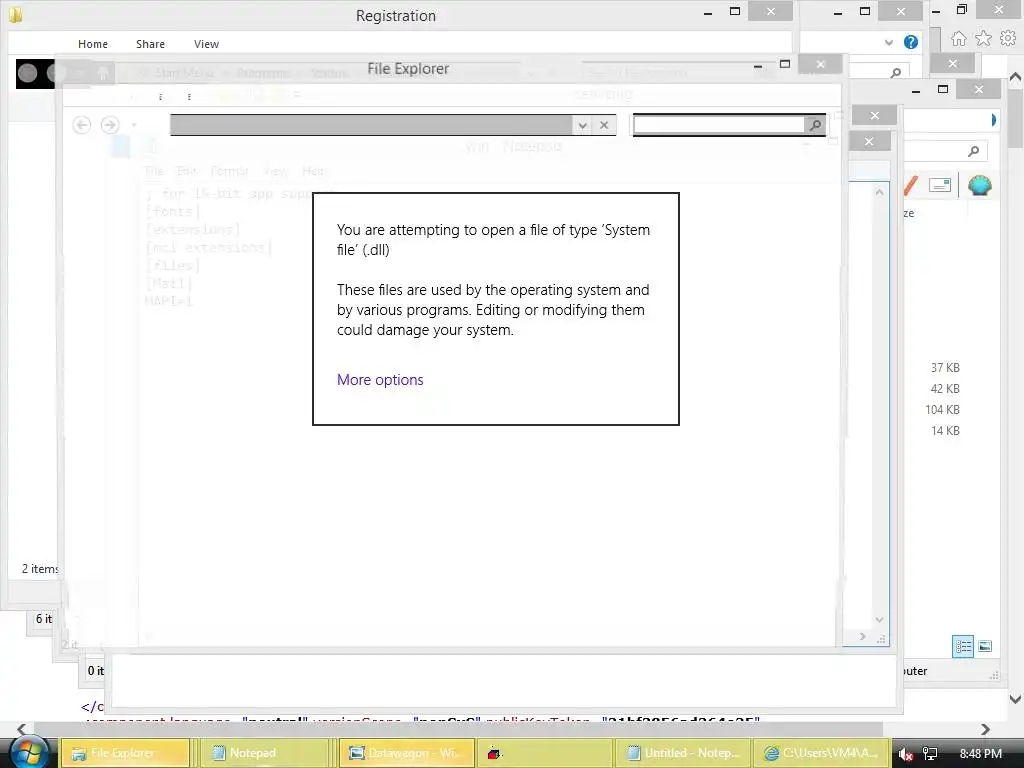Select the 14 KB size entry

pyautogui.click(x=945, y=430)
